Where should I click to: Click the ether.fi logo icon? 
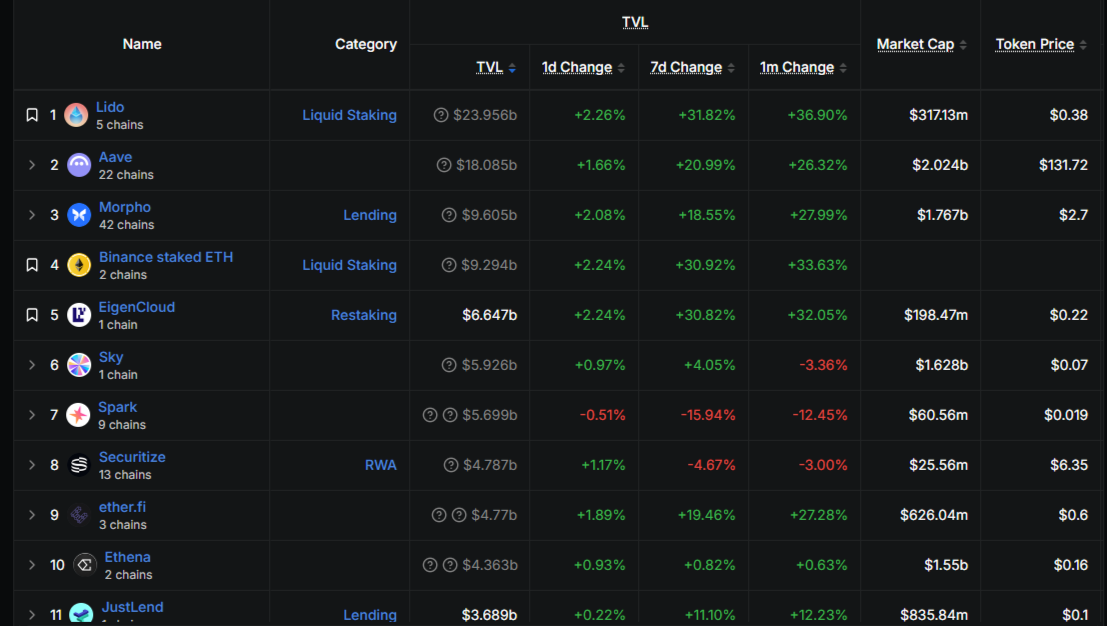click(x=79, y=515)
